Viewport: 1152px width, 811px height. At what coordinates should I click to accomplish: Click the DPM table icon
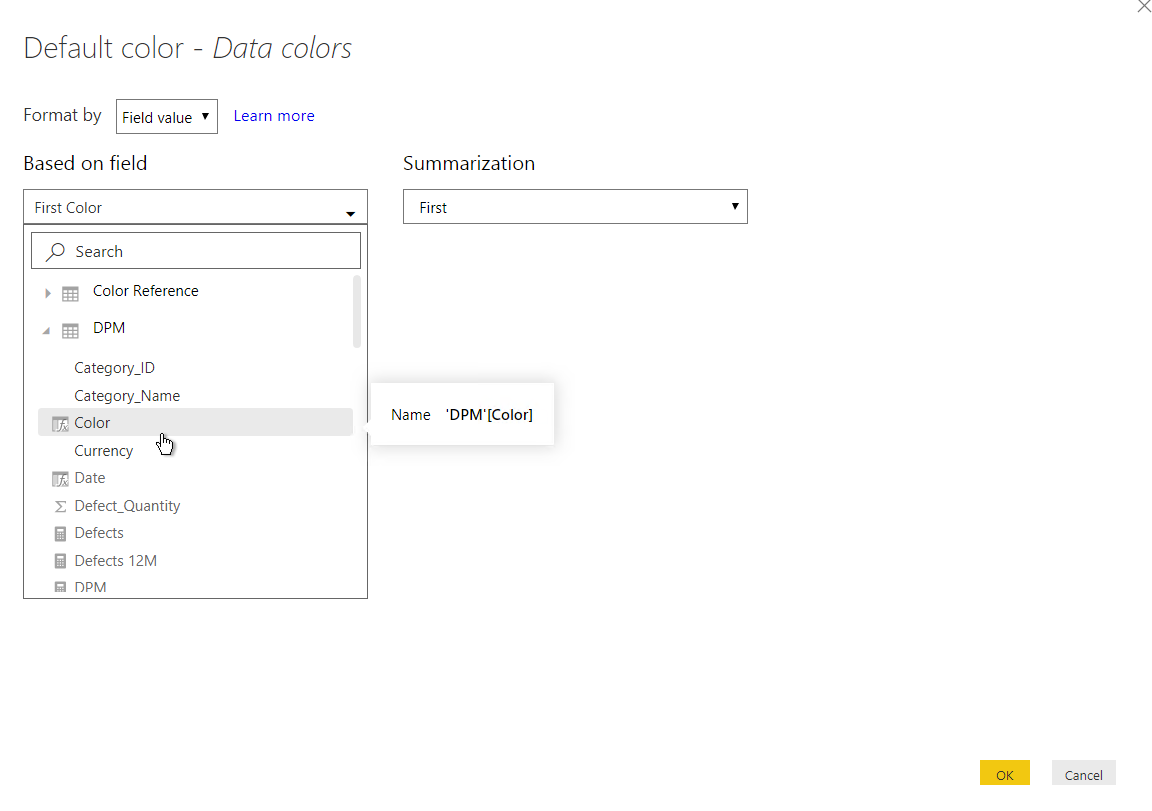(x=71, y=331)
